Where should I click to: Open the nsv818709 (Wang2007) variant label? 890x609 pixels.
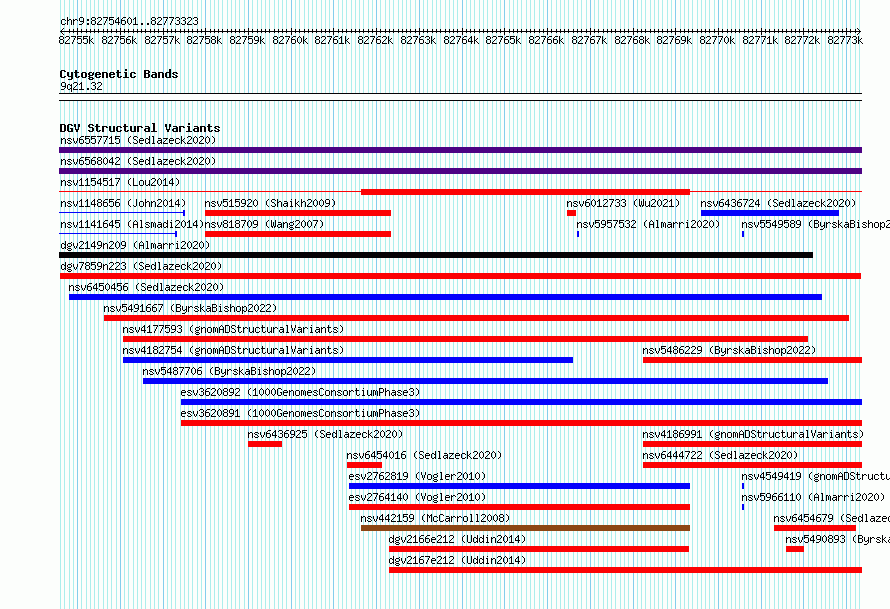(265, 224)
